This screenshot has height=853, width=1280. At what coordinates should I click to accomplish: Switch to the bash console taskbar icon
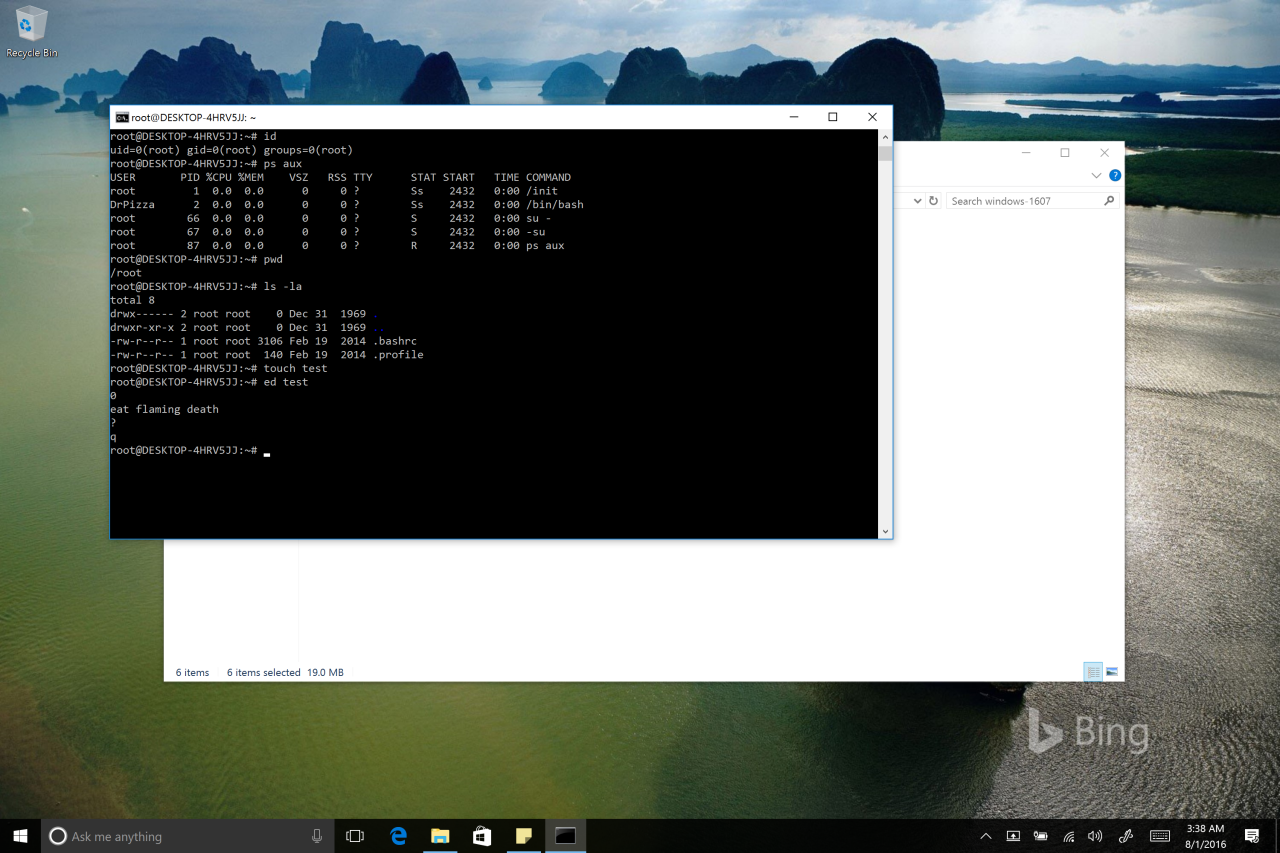[x=565, y=836]
